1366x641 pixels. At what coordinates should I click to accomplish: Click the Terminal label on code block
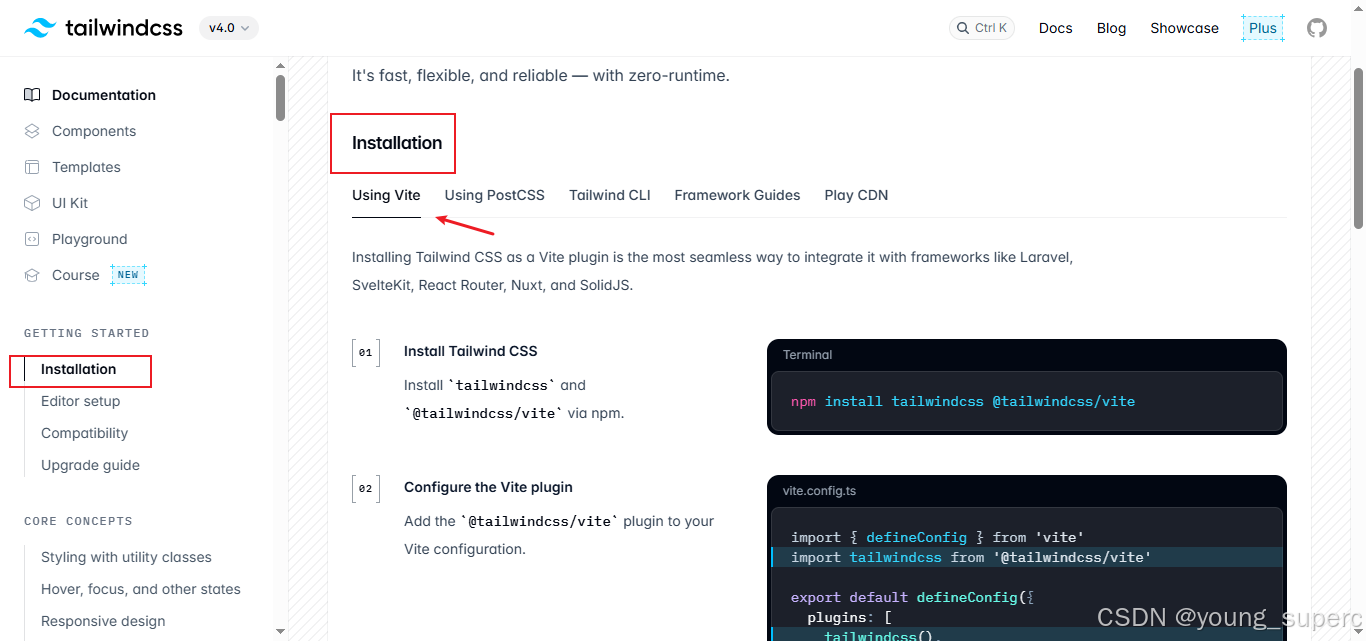(x=808, y=355)
